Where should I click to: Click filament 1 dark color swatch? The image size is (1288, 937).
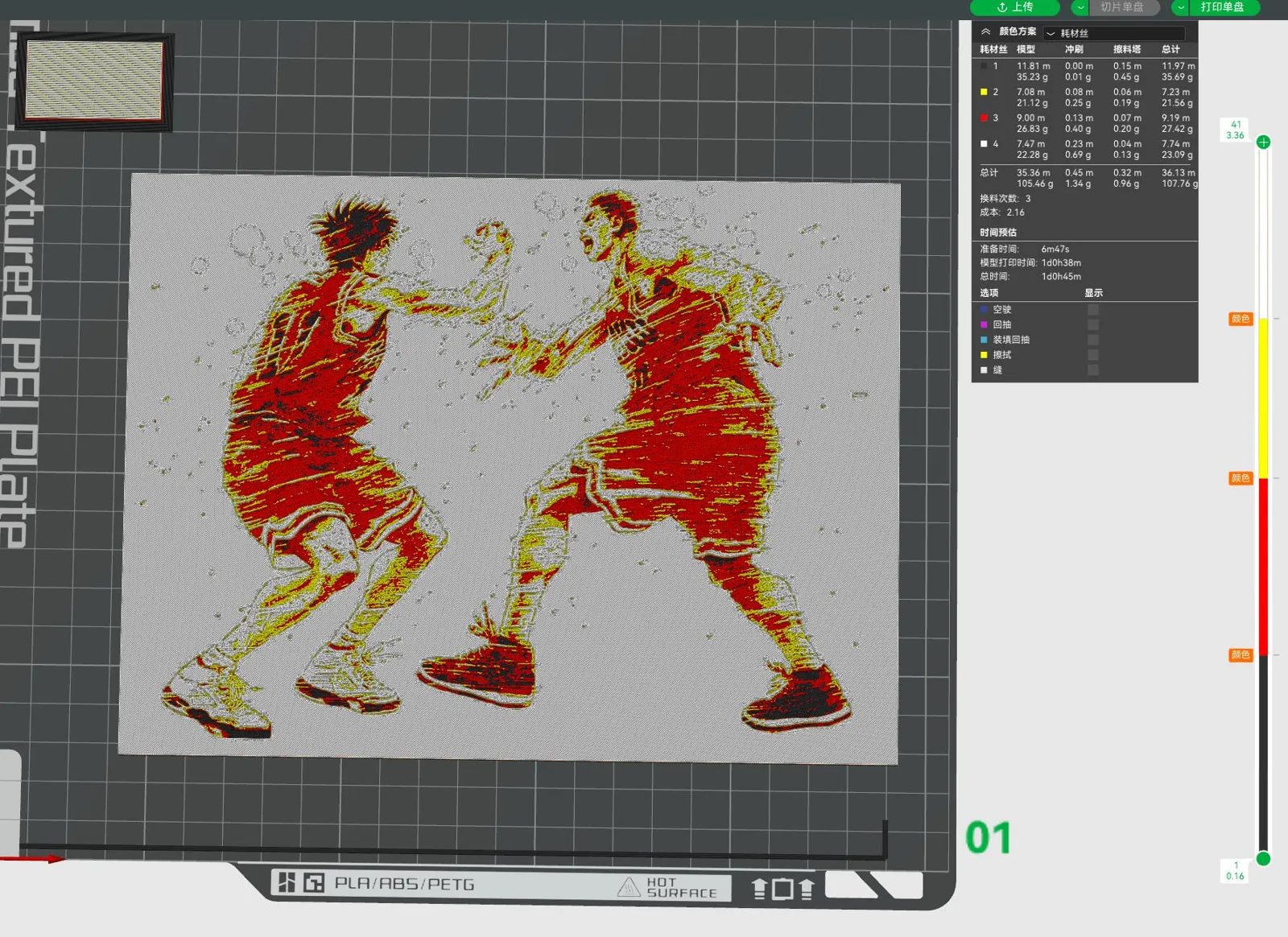(984, 66)
